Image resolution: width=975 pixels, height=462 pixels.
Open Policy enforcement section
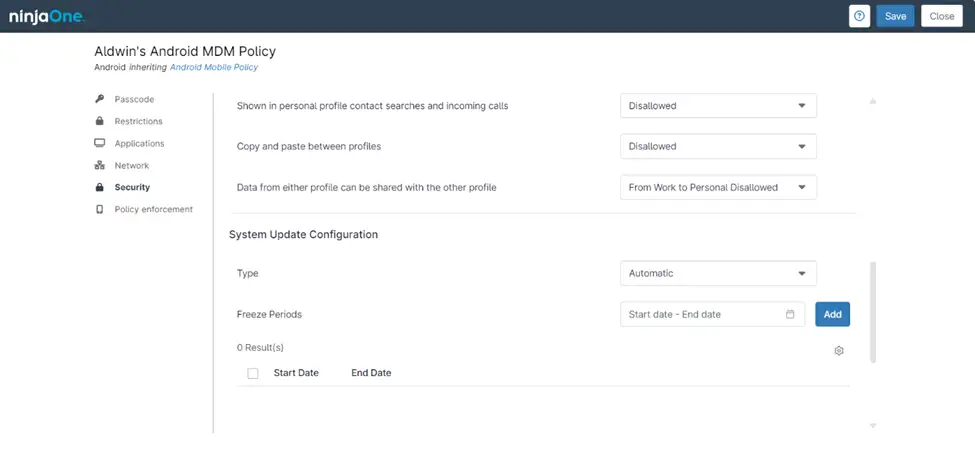pos(154,210)
